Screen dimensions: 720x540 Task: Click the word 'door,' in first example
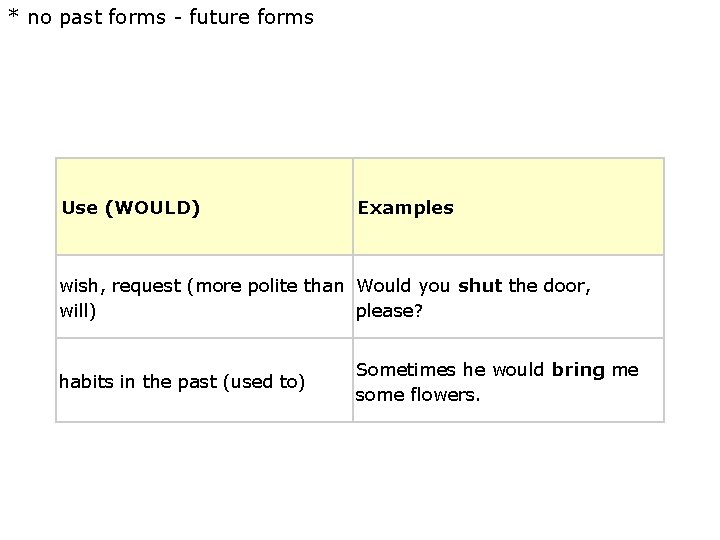[567, 286]
